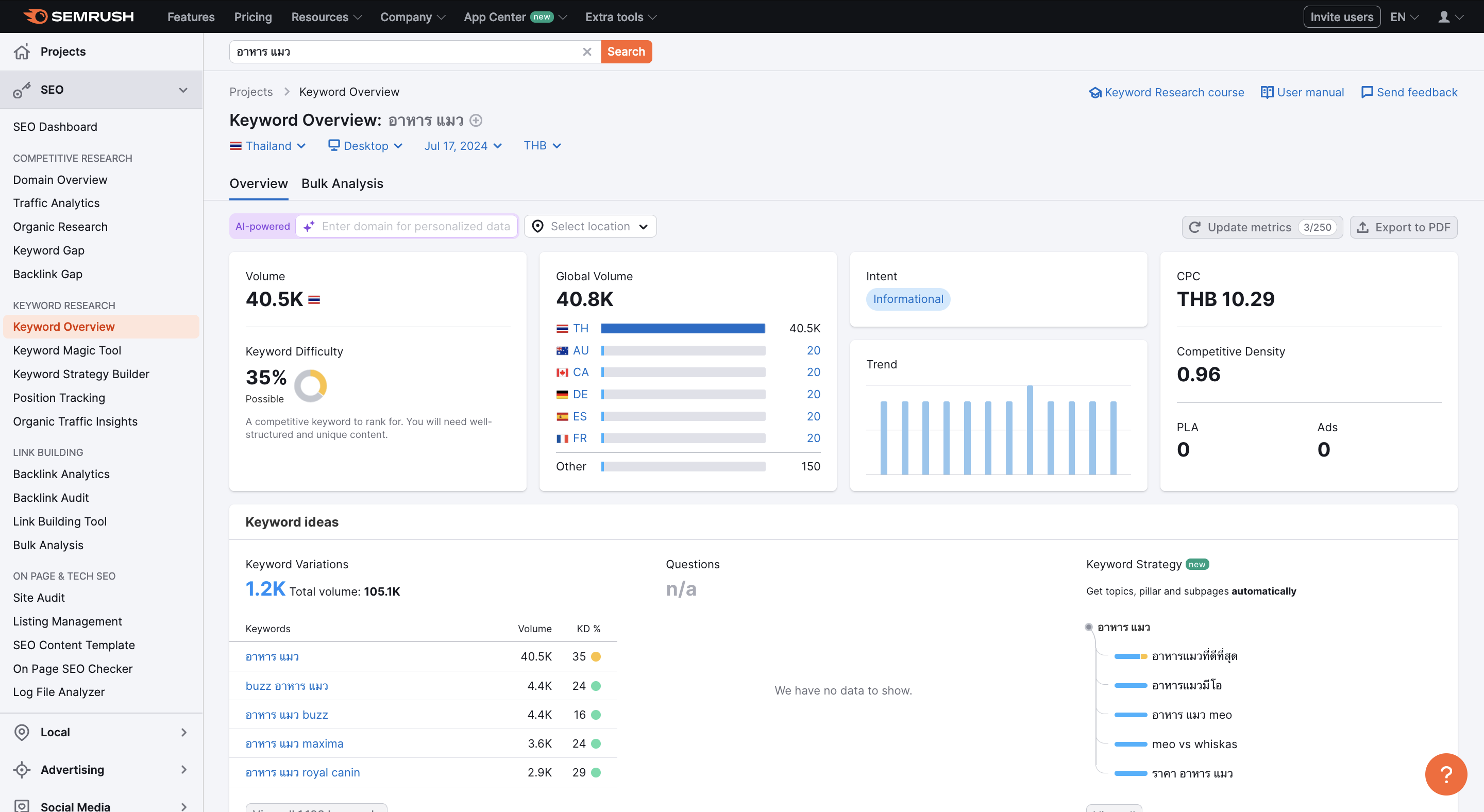Open the Extra tools menu
Viewport: 1484px width, 812px height.
click(621, 16)
